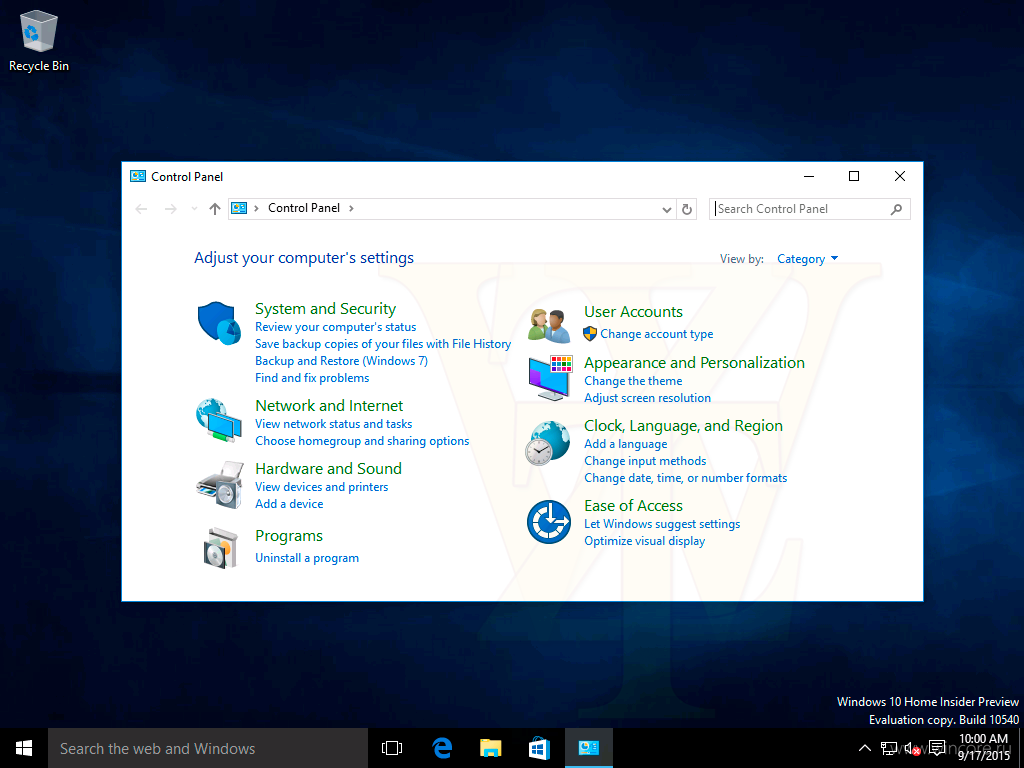This screenshot has height=768, width=1024.
Task: Click the search magnifier in Control Panel
Action: pos(897,209)
